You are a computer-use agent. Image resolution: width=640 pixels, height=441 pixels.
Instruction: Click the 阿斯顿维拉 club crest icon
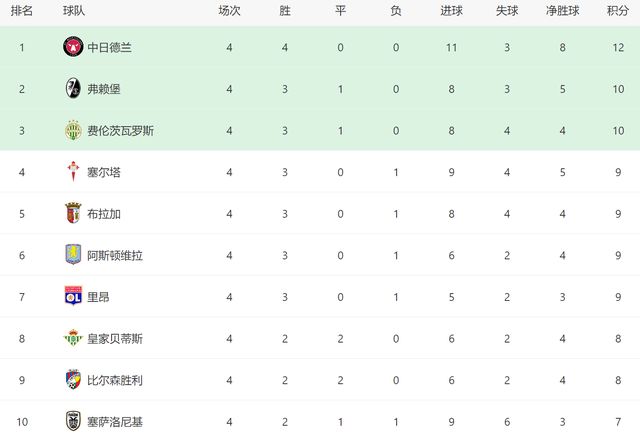click(x=72, y=255)
